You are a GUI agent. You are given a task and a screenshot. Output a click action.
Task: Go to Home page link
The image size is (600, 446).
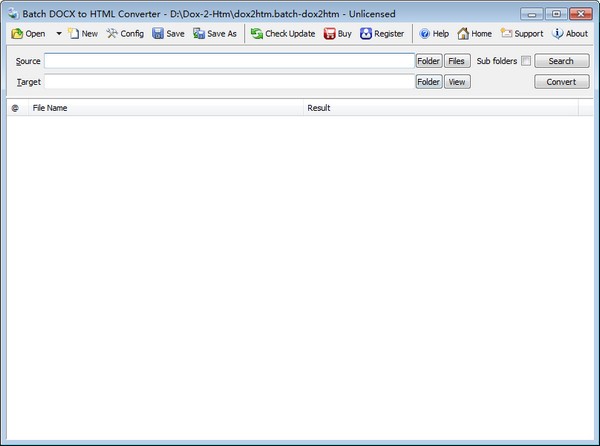pos(474,33)
